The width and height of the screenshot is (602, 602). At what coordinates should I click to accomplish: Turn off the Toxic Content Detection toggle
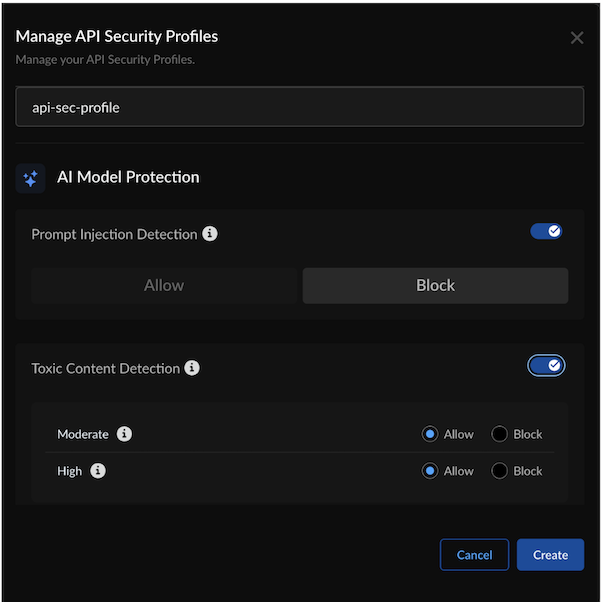point(546,366)
